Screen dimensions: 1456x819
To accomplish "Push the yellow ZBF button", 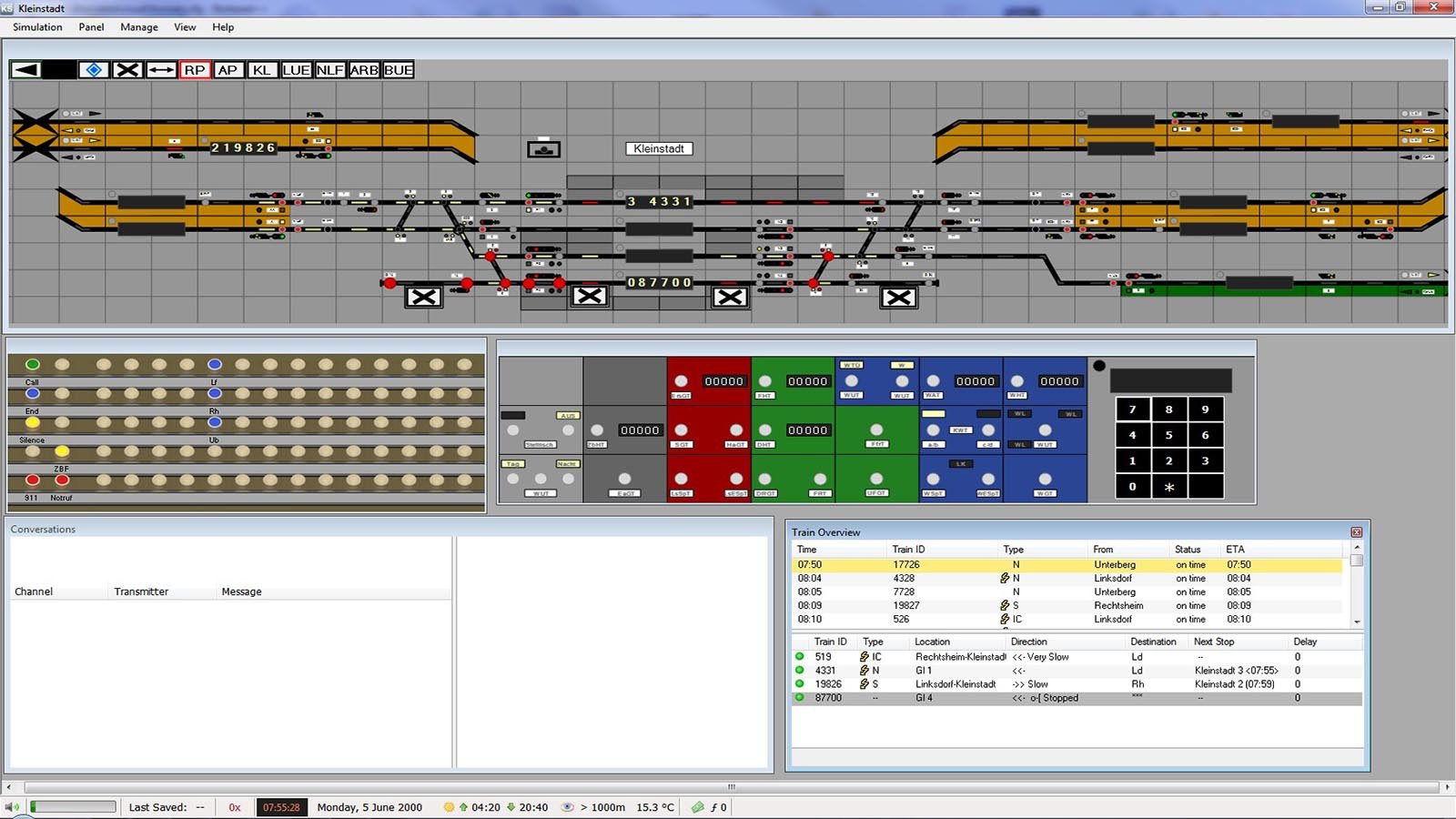I will coord(62,451).
